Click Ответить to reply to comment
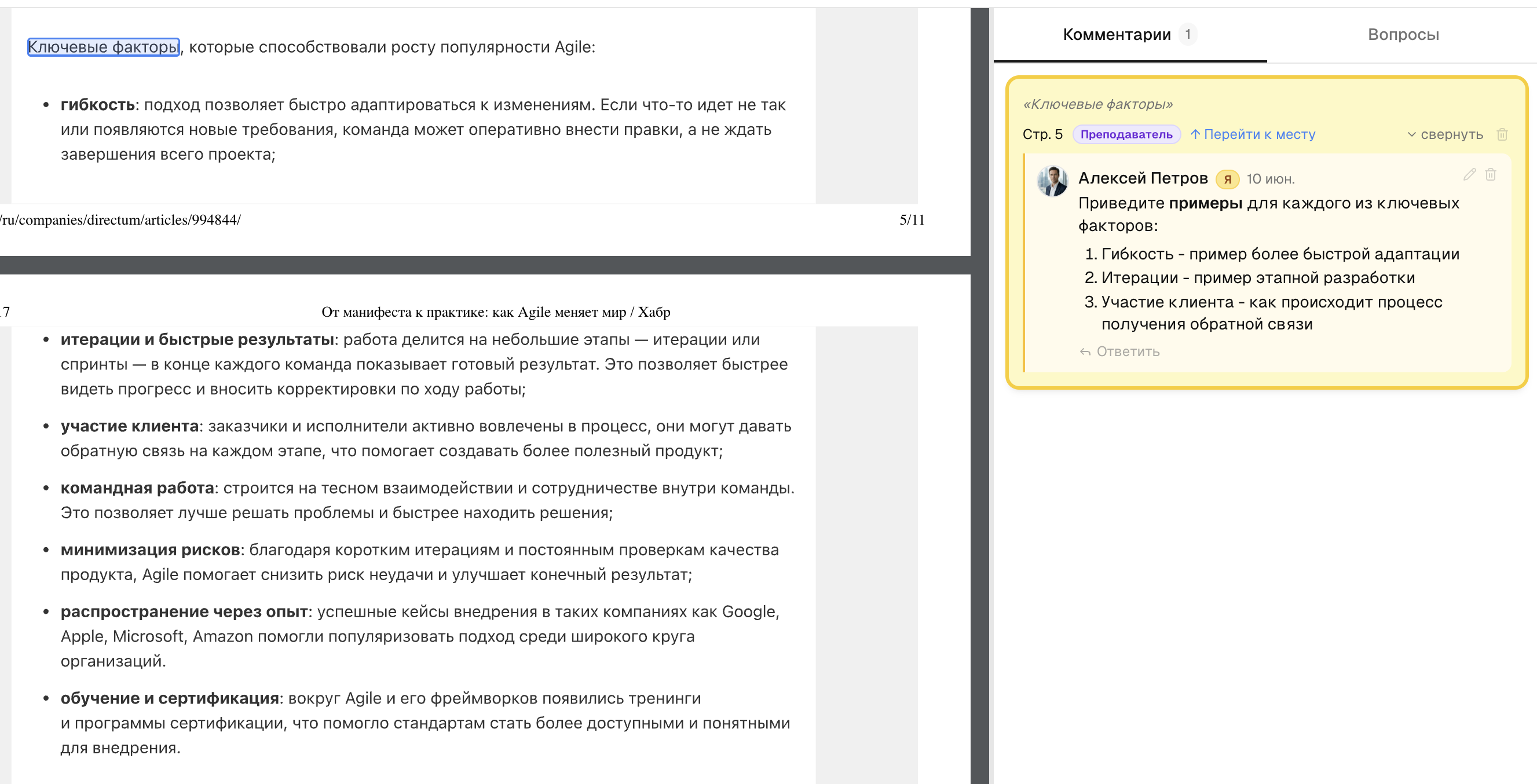Screen dimensions: 1537x784 [1119, 351]
